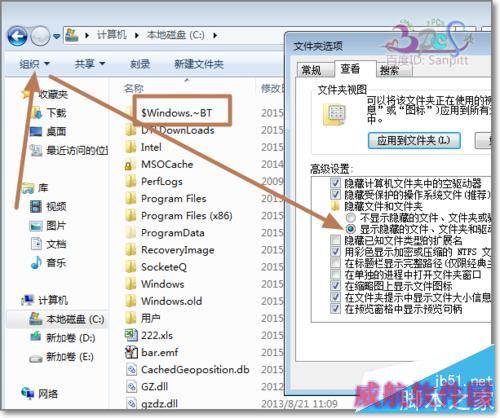Click the 新加卷 (D:) drive icon
The image size is (500, 418).
click(x=36, y=337)
